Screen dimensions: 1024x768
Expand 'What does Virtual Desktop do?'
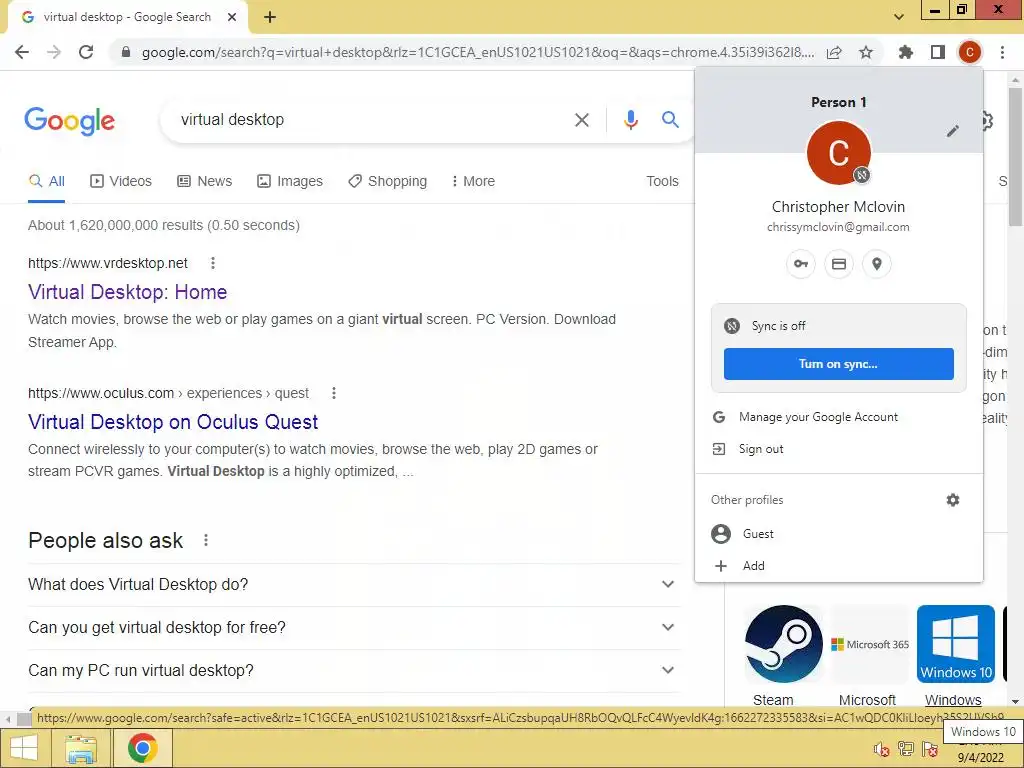[353, 584]
